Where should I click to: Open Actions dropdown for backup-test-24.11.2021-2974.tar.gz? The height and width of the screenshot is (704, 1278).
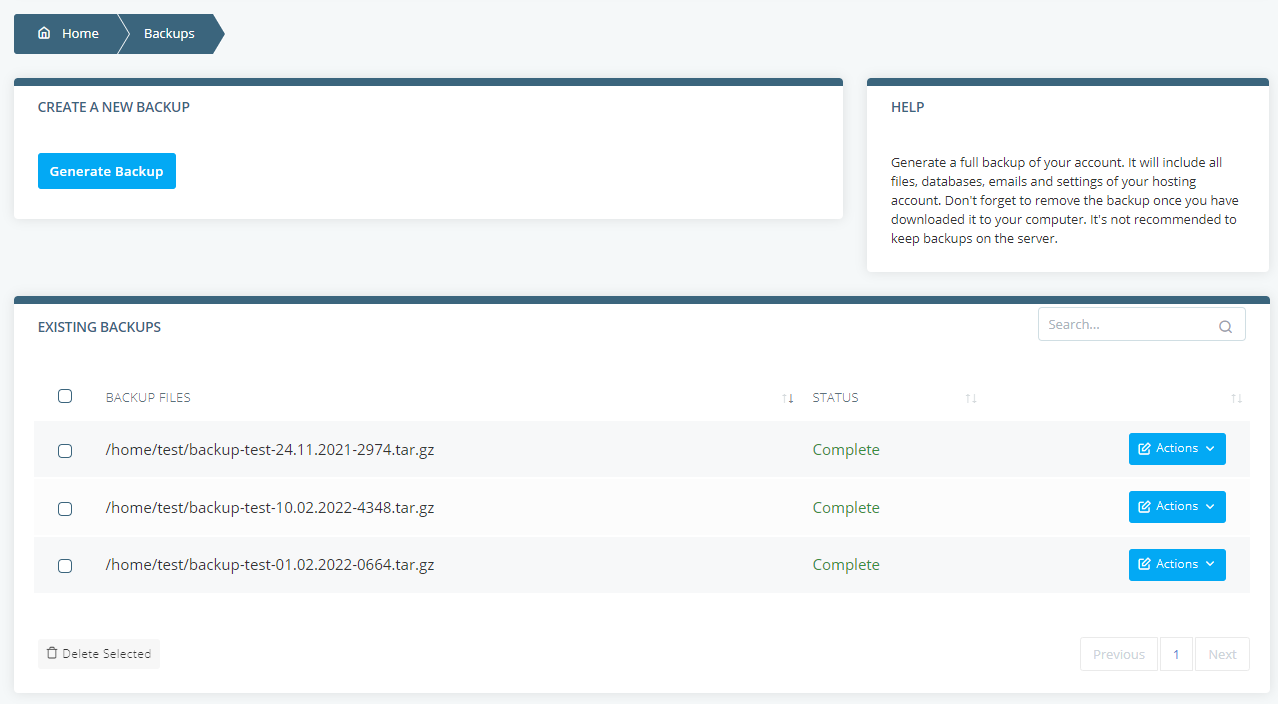click(1177, 448)
